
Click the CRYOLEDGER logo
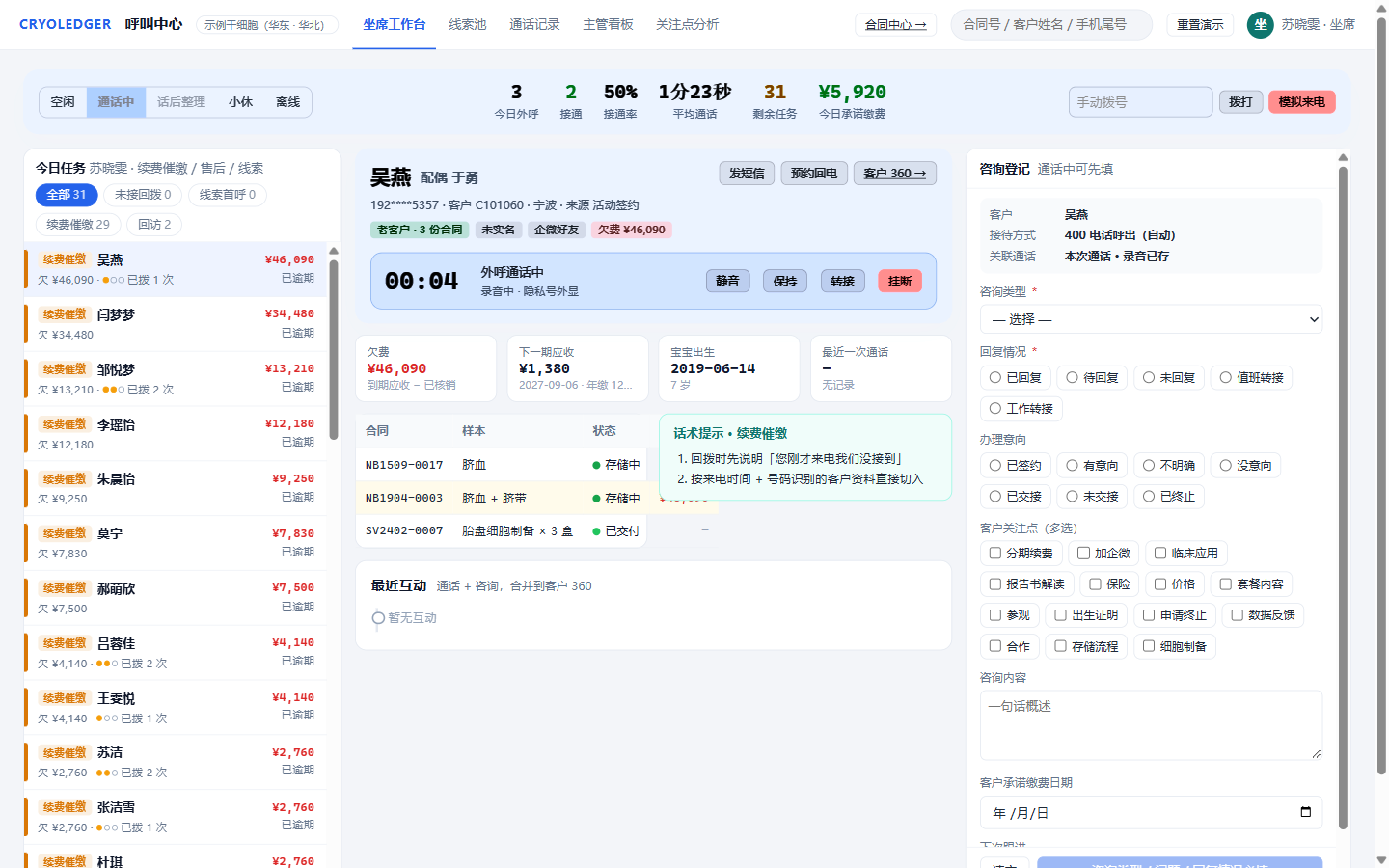(x=66, y=24)
